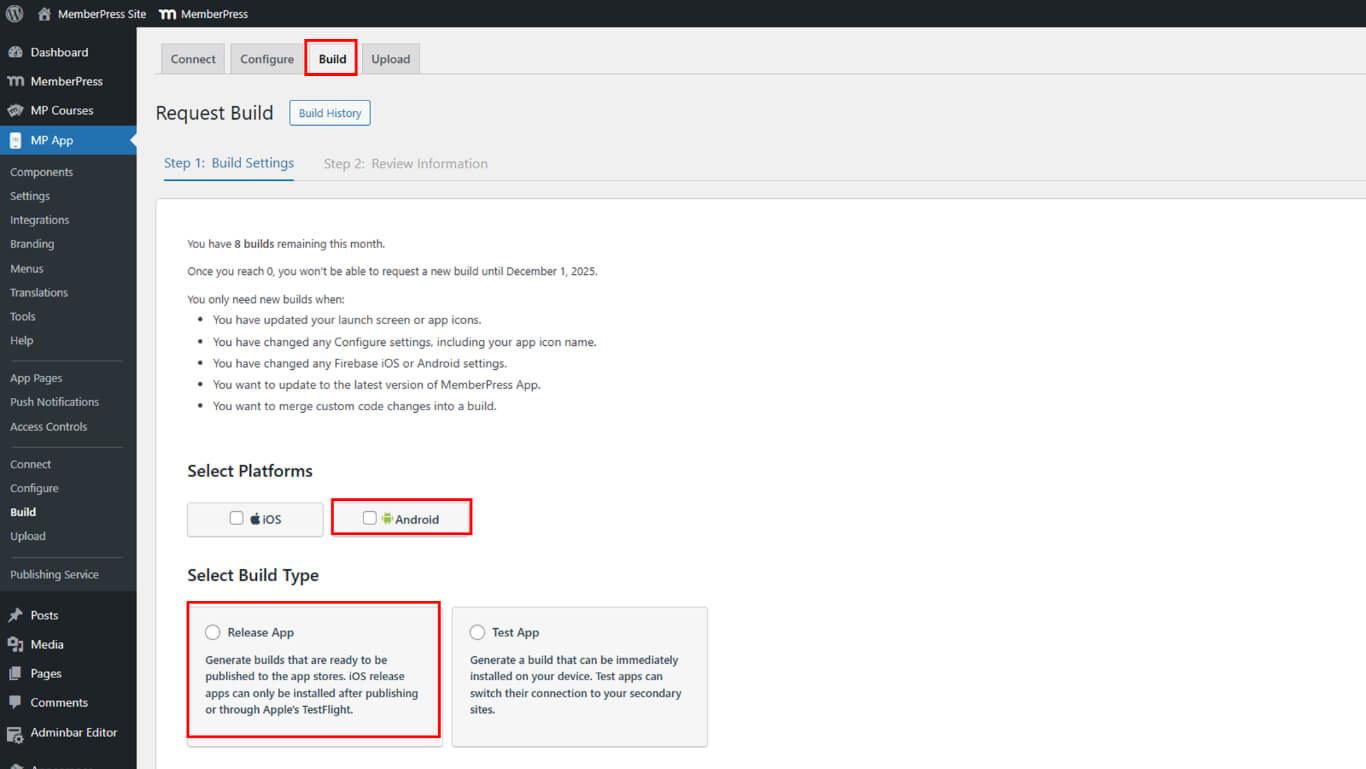
Task: Click the home icon for MemberPress Site
Action: coord(44,14)
